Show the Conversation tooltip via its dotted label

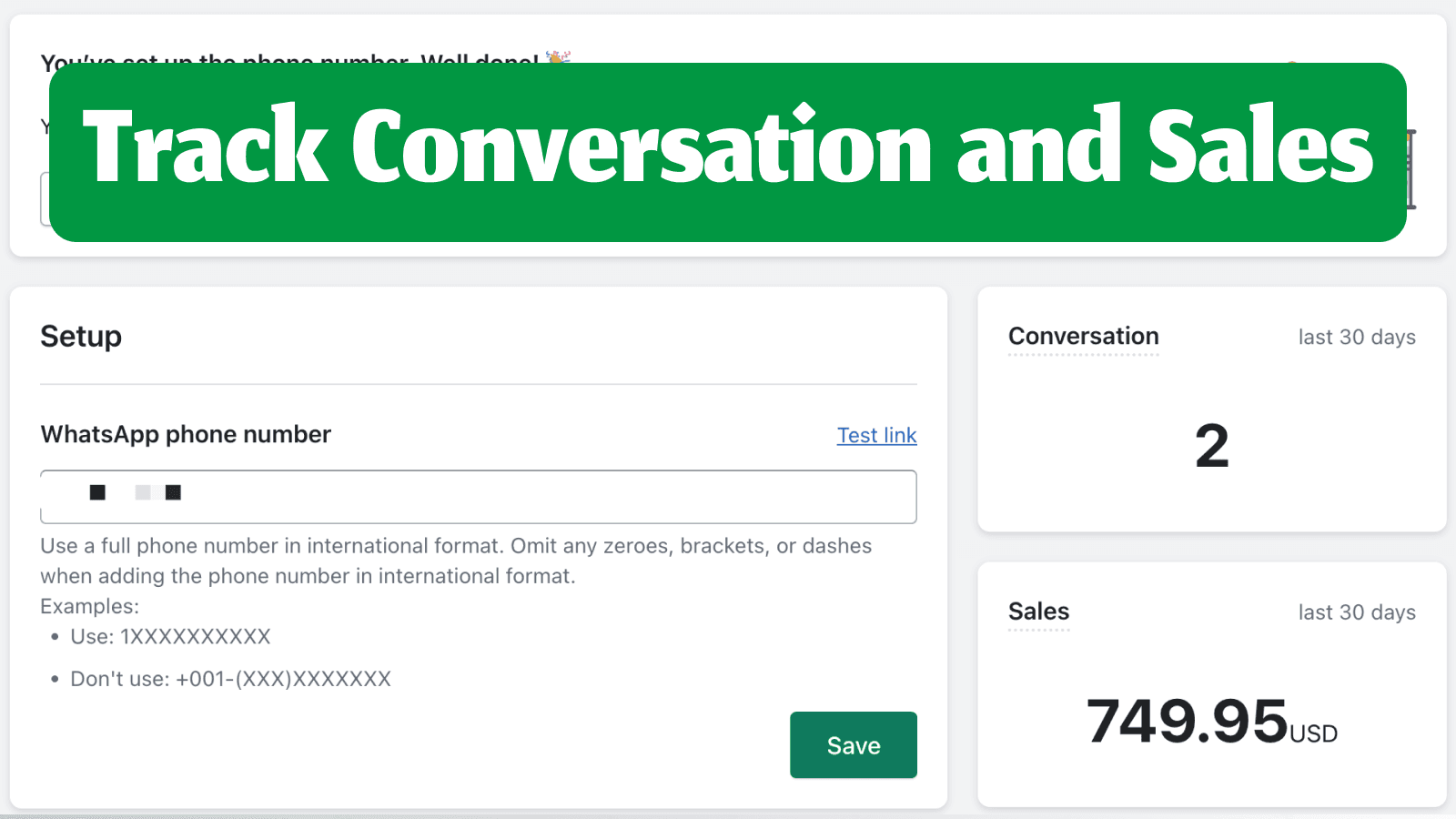pos(1082,336)
